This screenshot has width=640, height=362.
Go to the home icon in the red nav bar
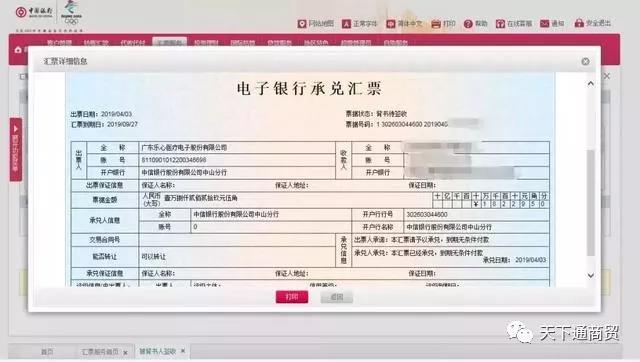pyautogui.click(x=18, y=50)
